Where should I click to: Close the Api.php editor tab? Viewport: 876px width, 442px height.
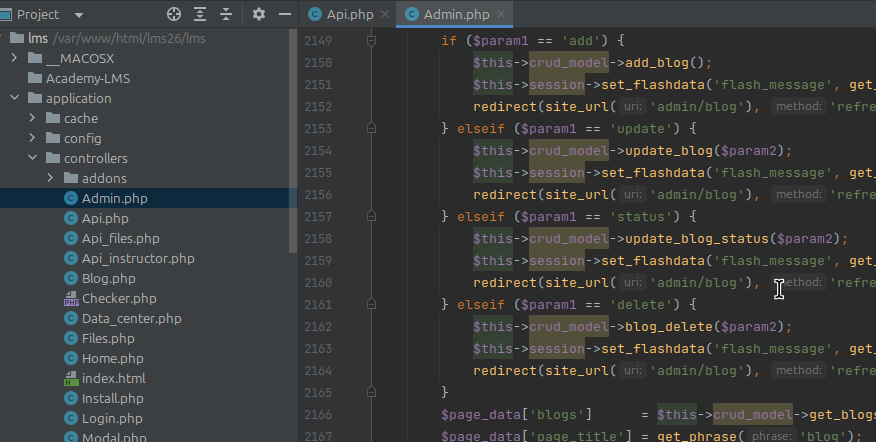point(384,14)
